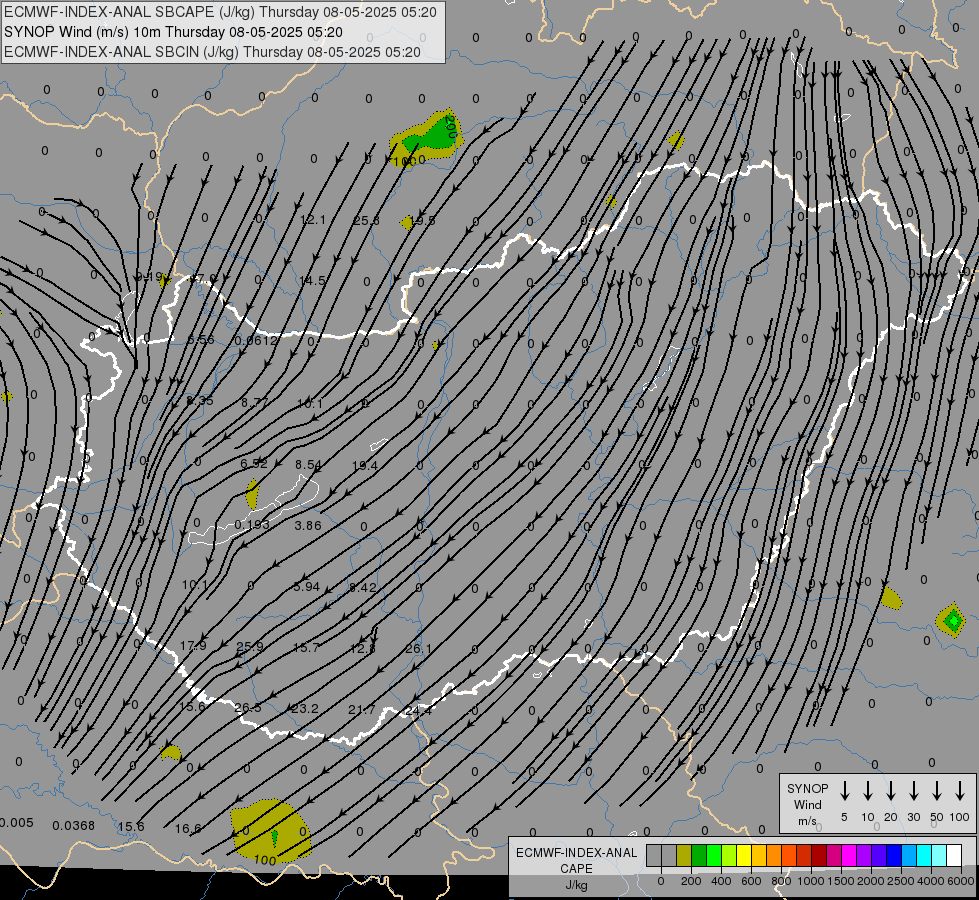Click the map value 16.6
This screenshot has width=979, height=900.
pyautogui.click(x=188, y=828)
